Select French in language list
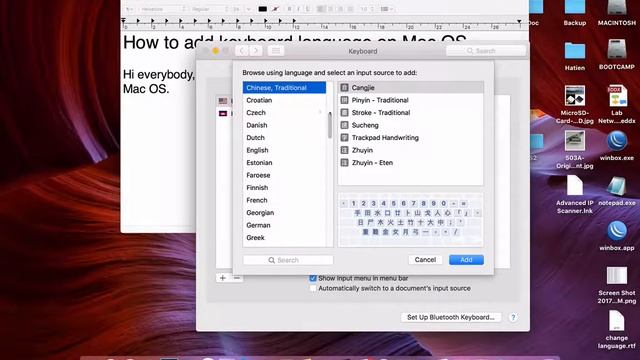 [x=284, y=200]
